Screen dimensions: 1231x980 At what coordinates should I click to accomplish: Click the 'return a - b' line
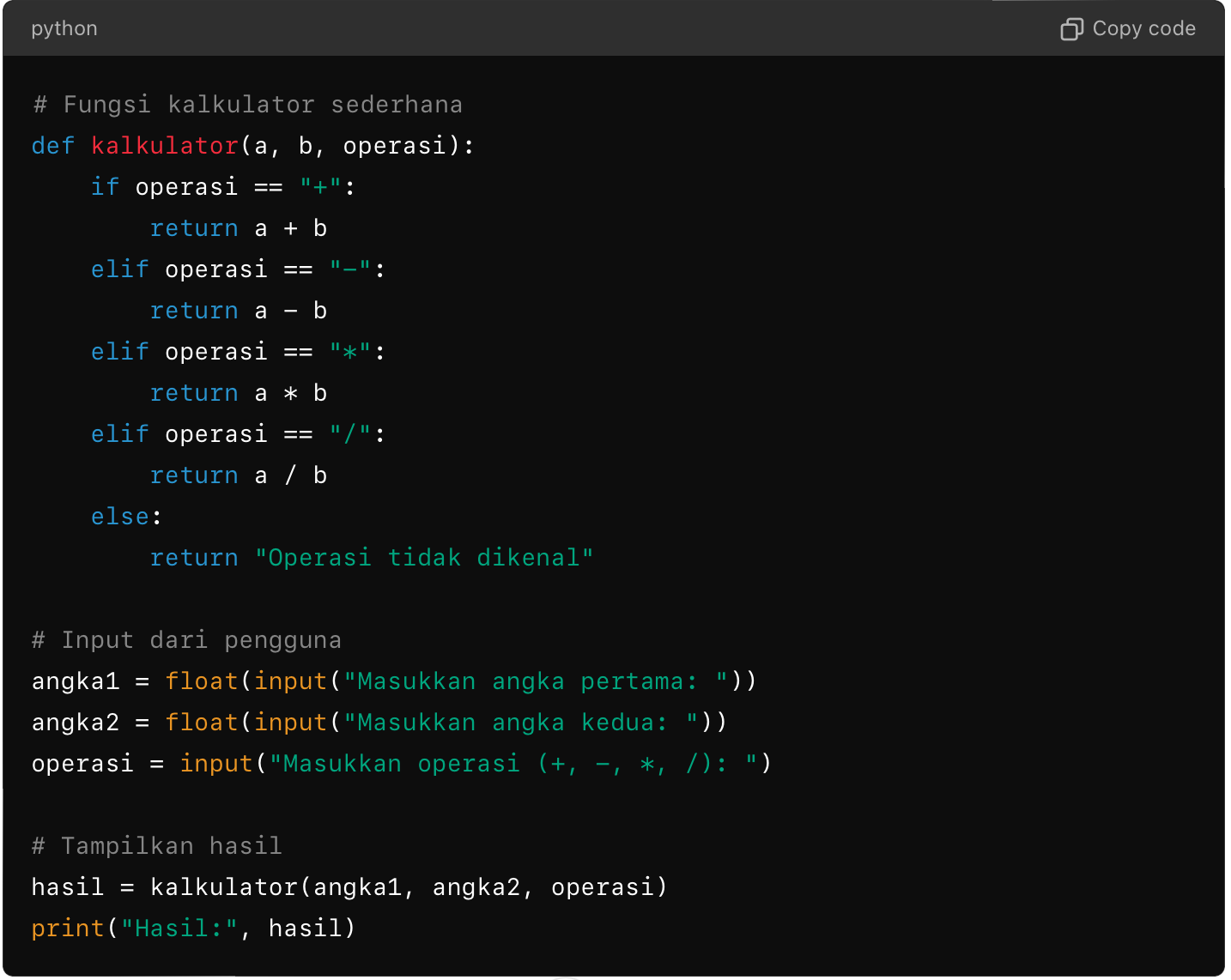click(239, 311)
